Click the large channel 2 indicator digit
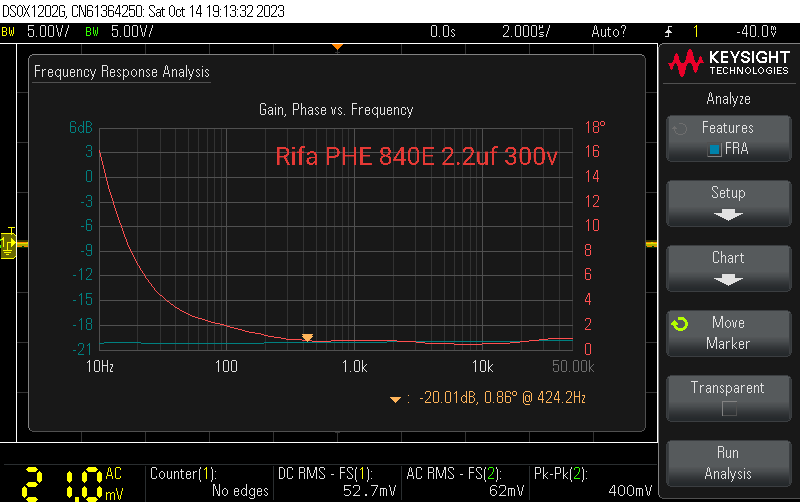The image size is (800, 502). 32,484
